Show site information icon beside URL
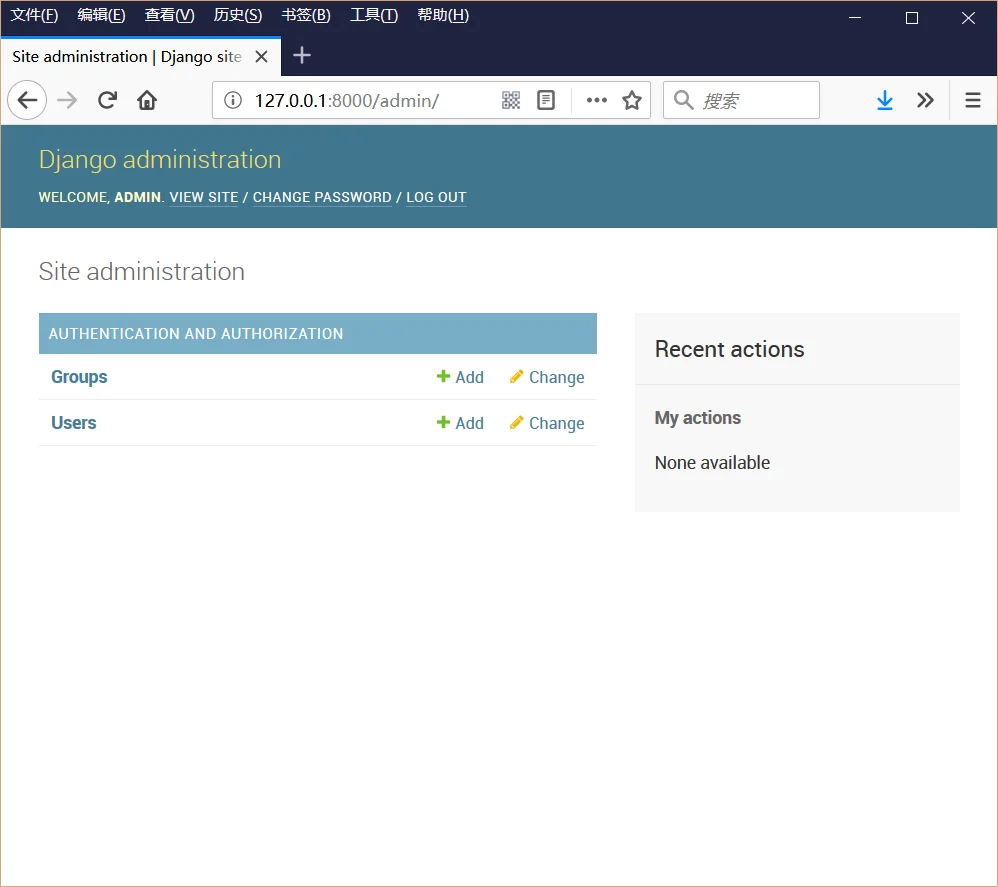The width and height of the screenshot is (998, 887). point(233,100)
